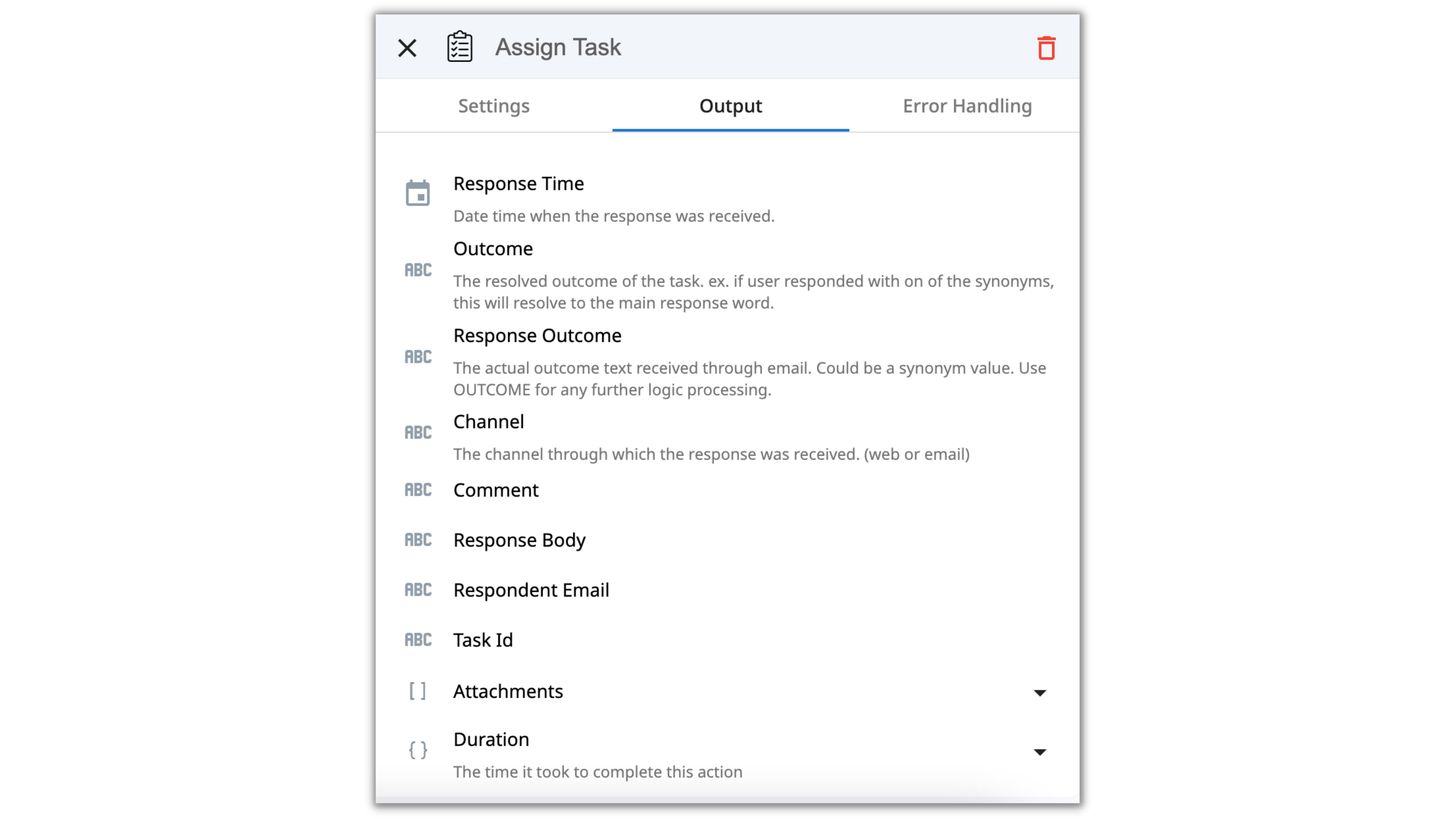Click the ABC icon next to Outcome

(x=418, y=270)
